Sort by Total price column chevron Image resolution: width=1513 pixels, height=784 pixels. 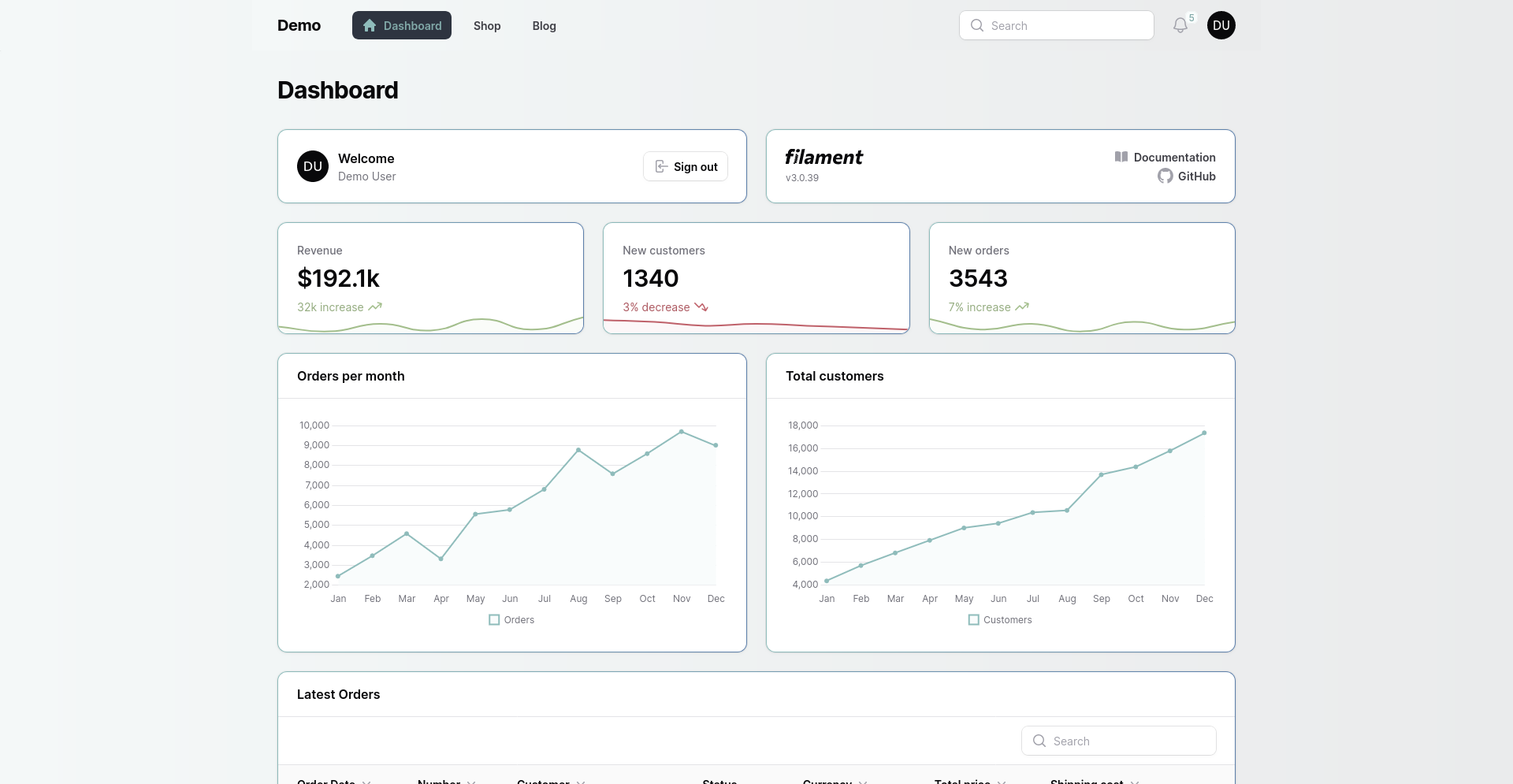click(1002, 782)
